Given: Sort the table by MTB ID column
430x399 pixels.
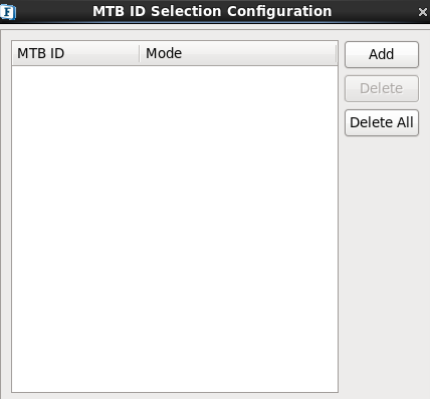Looking at the screenshot, I should click(x=76, y=53).
